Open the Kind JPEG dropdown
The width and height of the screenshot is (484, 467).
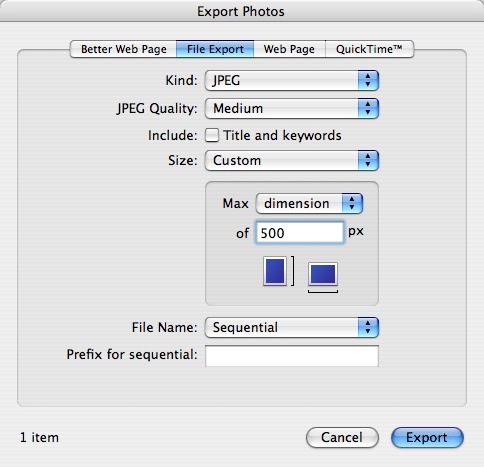pos(292,80)
